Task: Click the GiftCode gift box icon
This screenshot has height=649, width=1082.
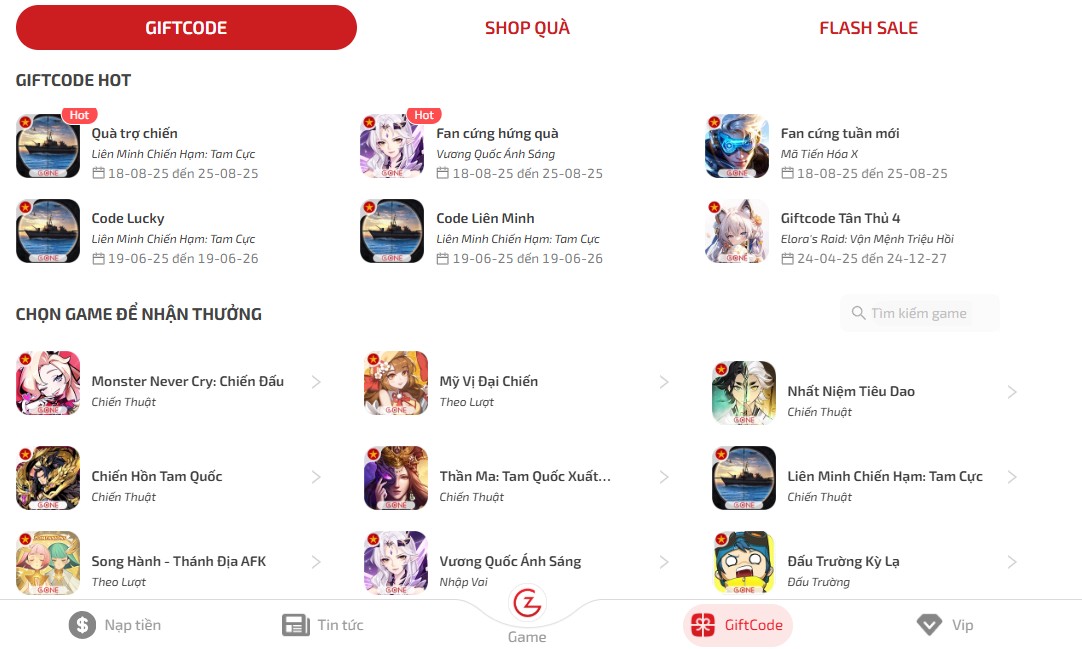Action: [703, 625]
